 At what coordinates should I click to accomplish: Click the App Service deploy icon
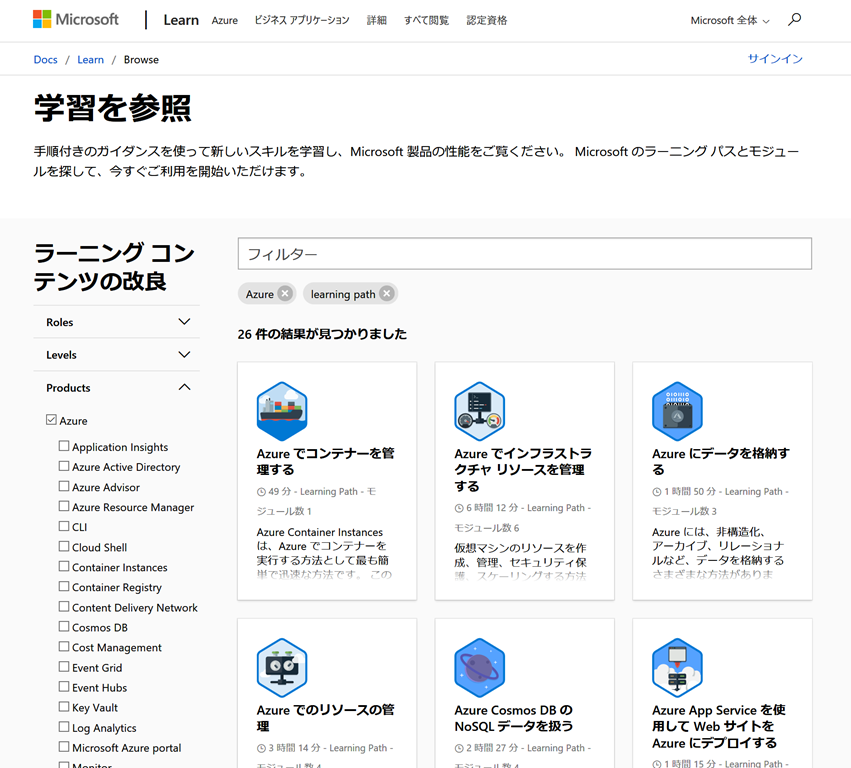[677, 668]
